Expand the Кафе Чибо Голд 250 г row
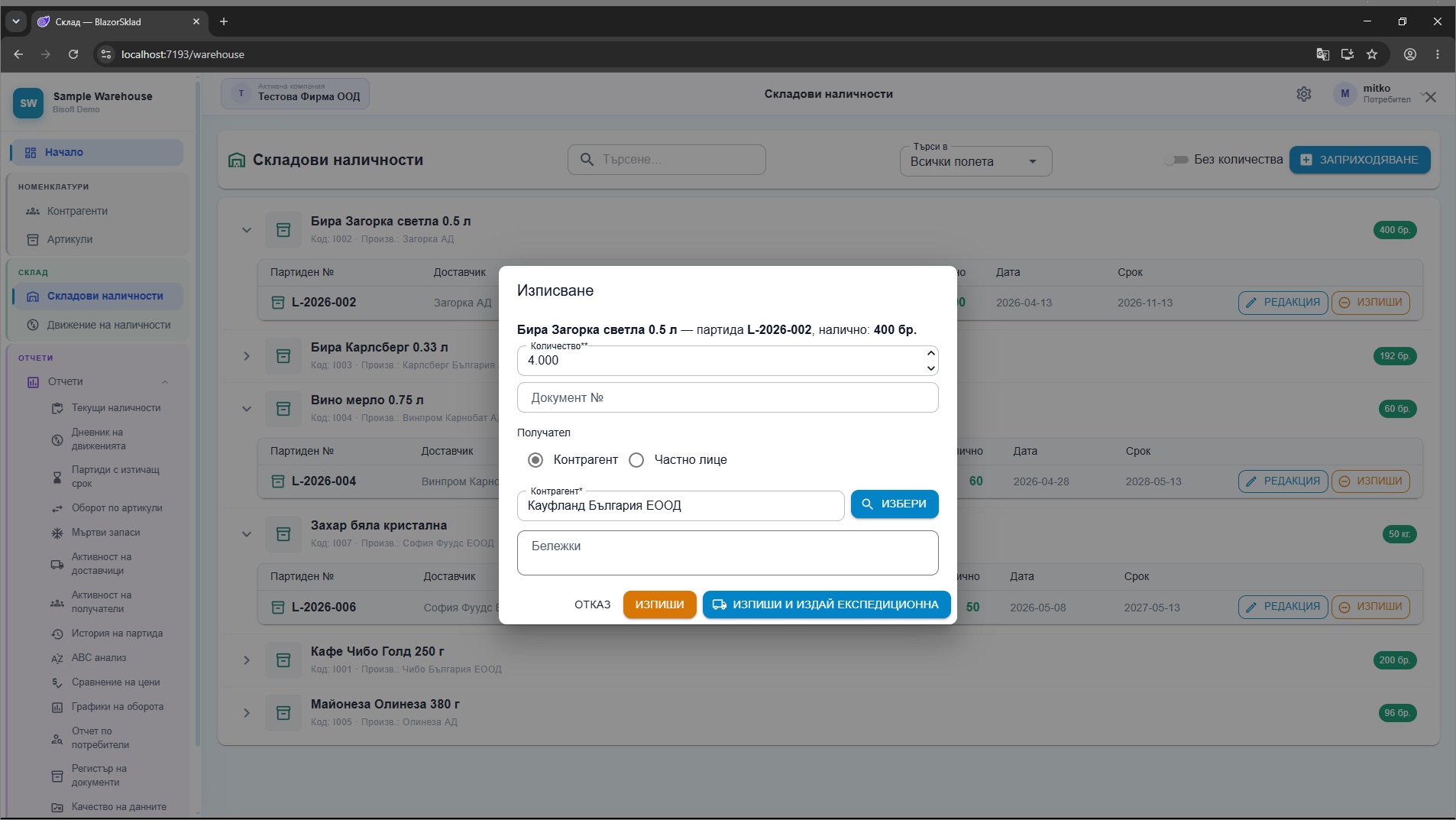Screen dimensions: 1456x820 pos(247,660)
